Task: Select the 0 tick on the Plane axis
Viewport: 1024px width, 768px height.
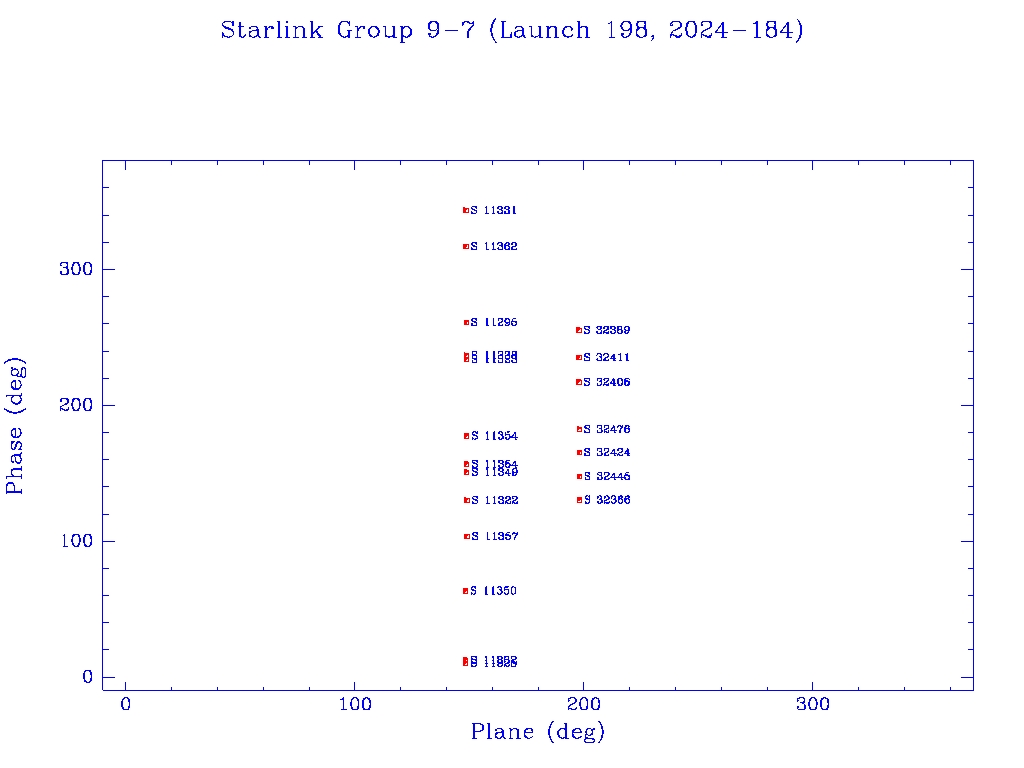Action: click(125, 704)
